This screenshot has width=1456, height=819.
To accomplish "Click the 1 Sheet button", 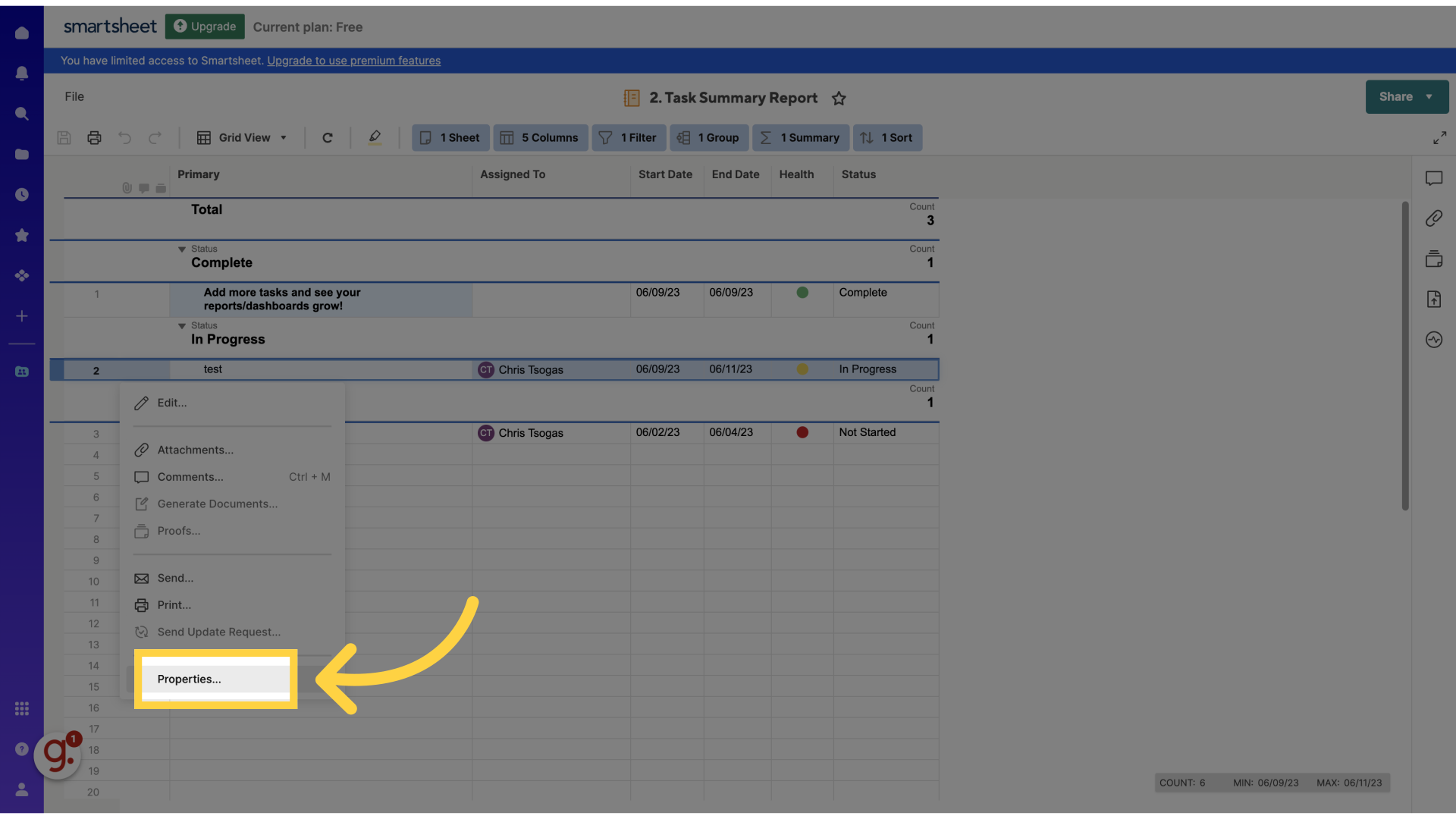I will click(x=450, y=137).
